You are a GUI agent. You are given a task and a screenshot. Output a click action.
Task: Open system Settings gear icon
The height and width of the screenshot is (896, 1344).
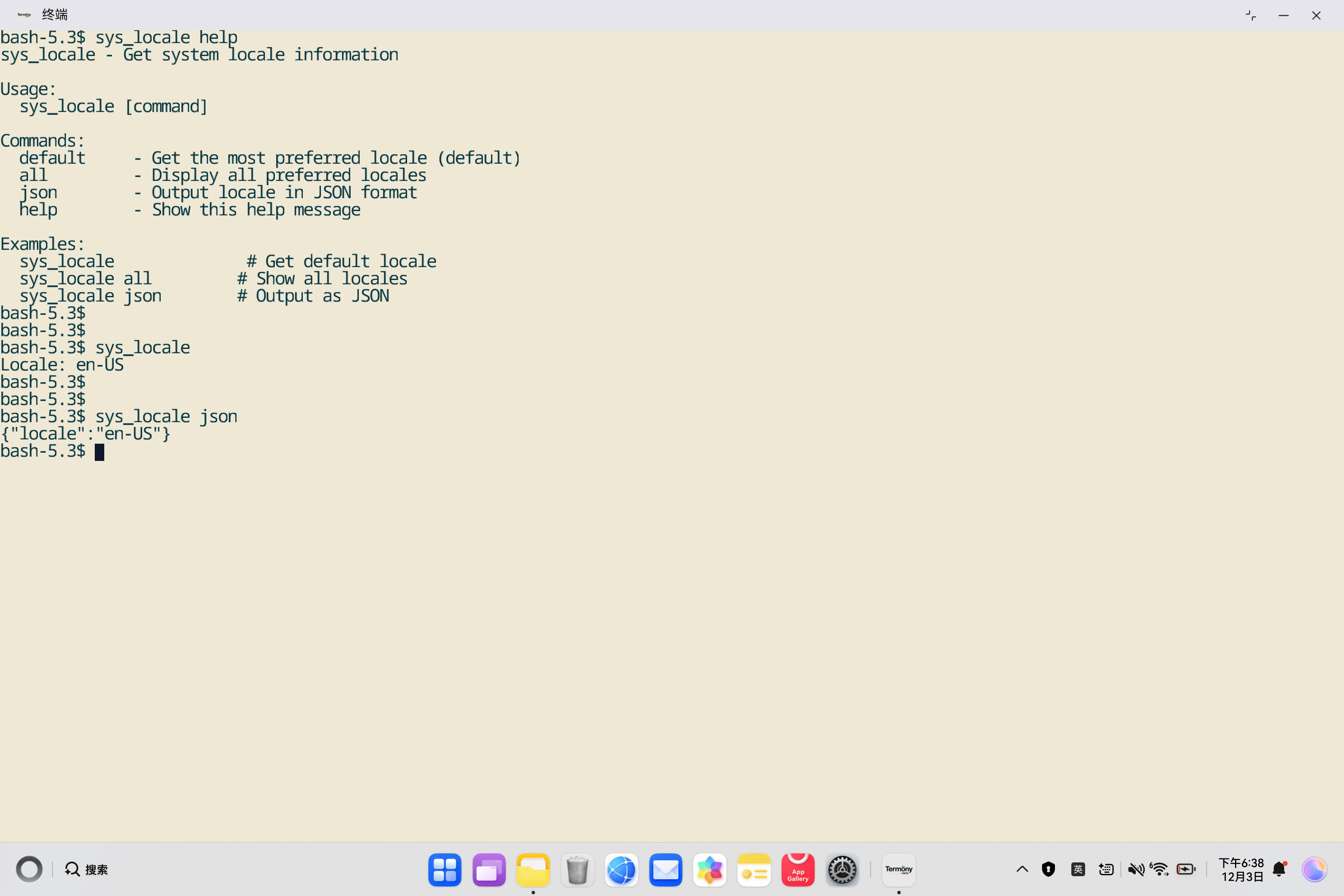842,870
